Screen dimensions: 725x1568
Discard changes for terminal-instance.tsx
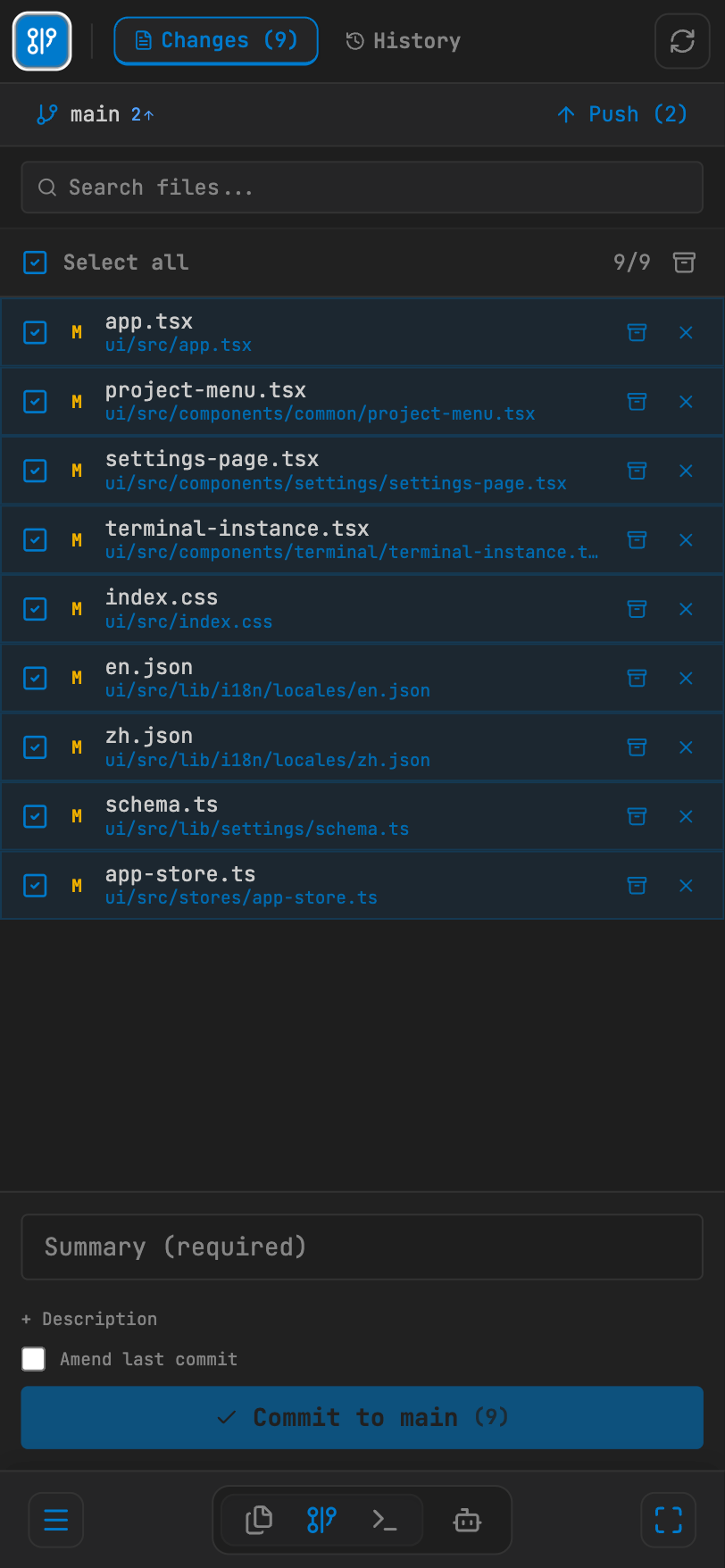coord(686,540)
